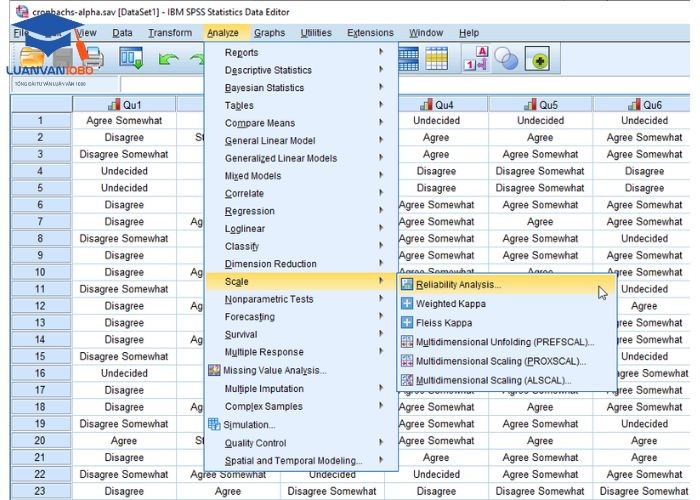This screenshot has height=500, width=700.
Task: Open the Classify menu item
Action: (242, 246)
